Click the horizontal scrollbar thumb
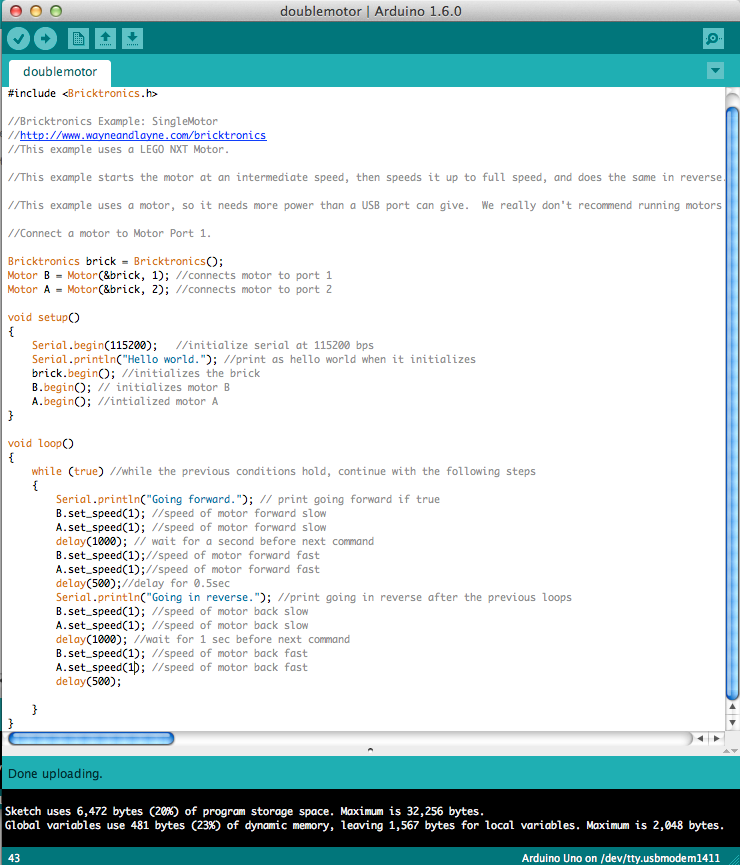The image size is (740, 865). tap(91, 738)
